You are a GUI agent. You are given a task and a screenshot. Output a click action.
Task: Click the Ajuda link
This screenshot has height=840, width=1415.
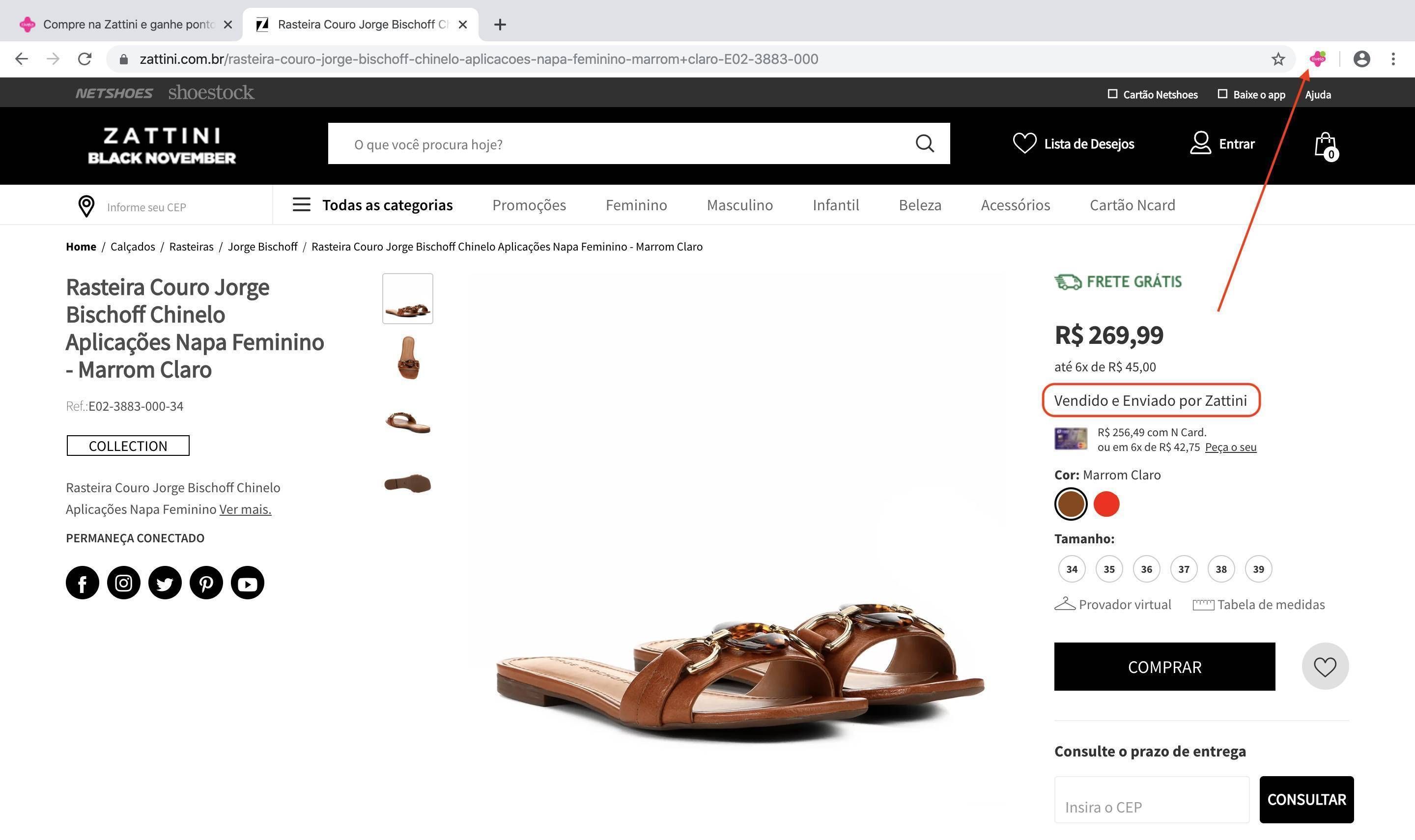pyautogui.click(x=1318, y=94)
